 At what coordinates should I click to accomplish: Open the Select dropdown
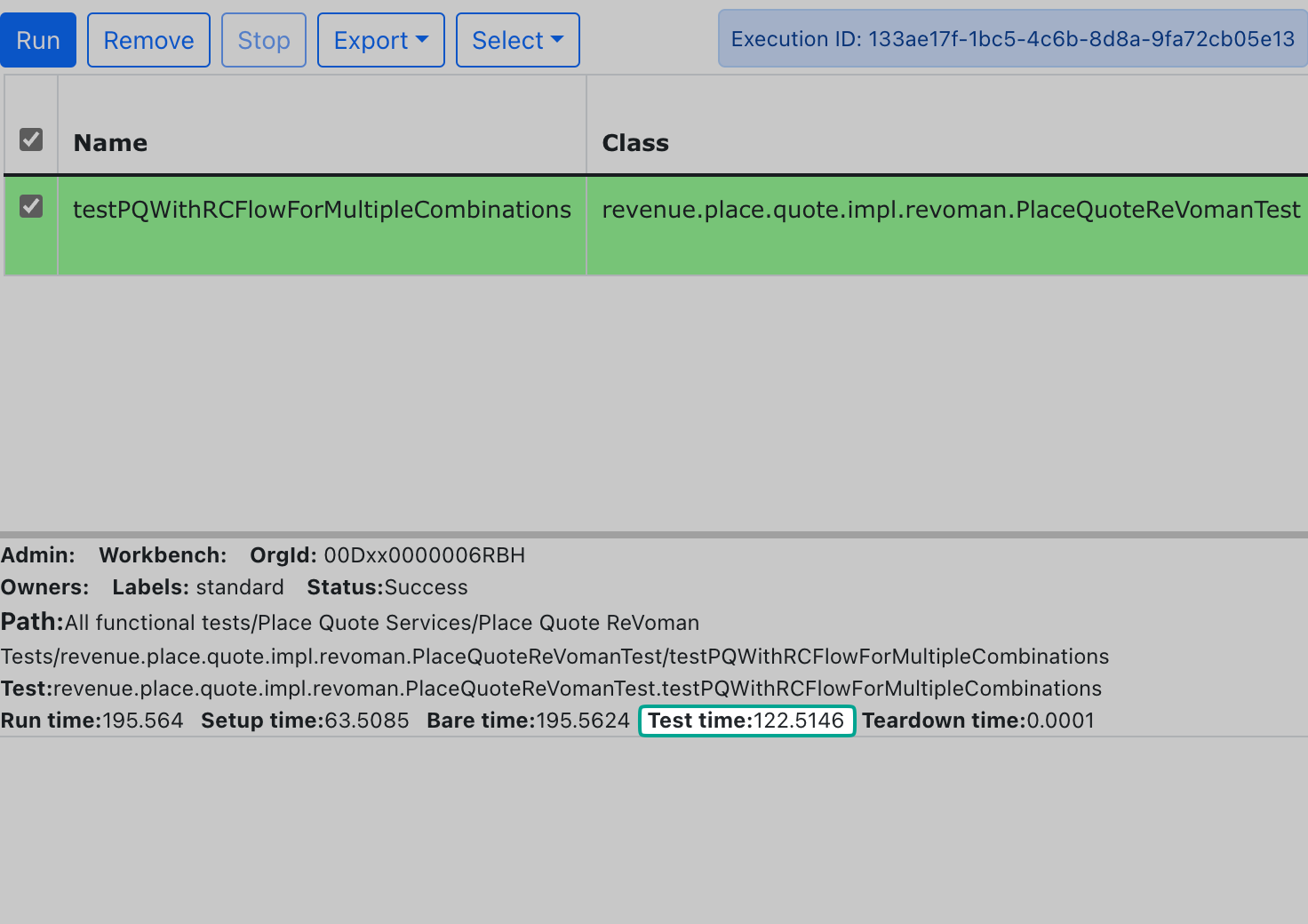pos(518,40)
